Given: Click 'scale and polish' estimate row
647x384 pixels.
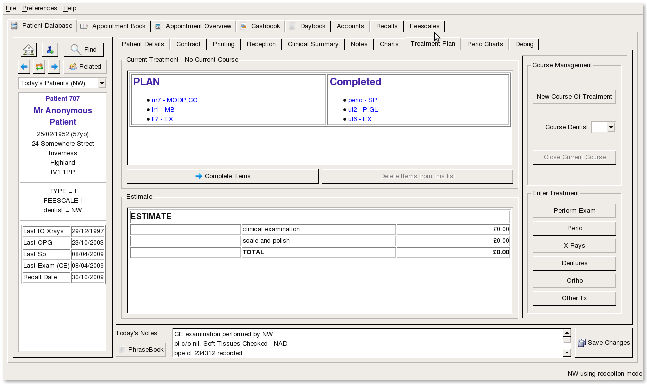Looking at the screenshot, I should click(320, 240).
